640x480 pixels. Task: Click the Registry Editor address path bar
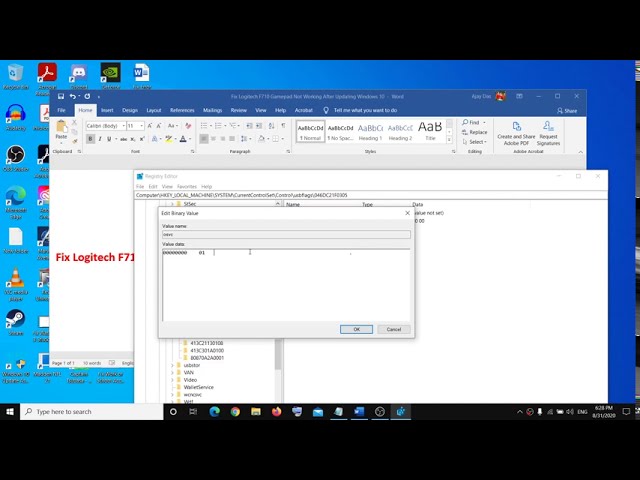point(371,195)
